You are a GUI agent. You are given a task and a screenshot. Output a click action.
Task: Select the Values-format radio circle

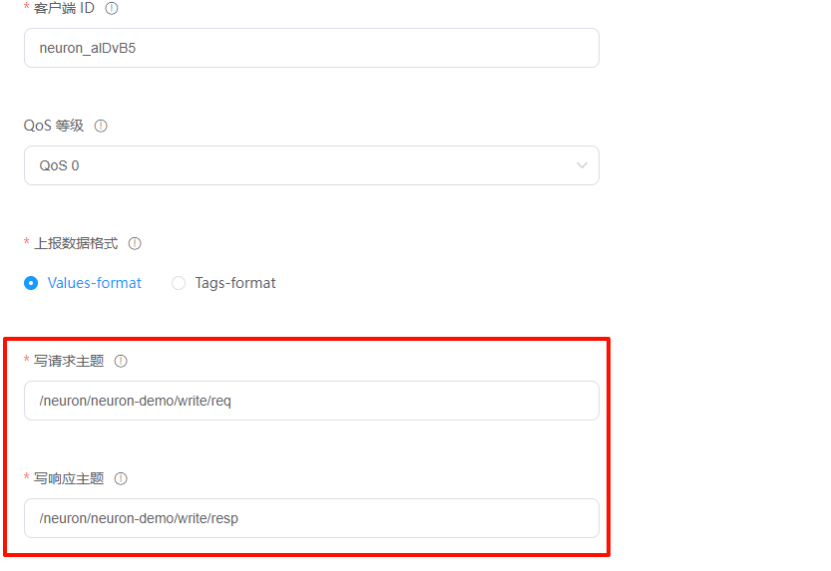coord(31,283)
